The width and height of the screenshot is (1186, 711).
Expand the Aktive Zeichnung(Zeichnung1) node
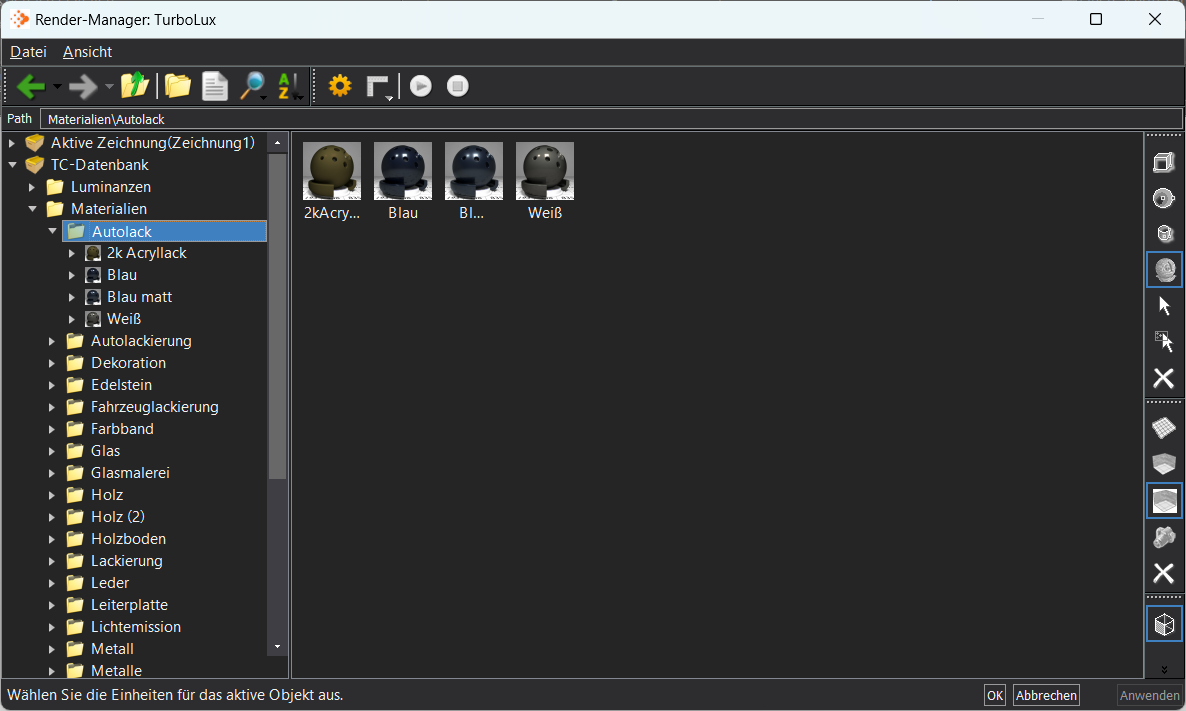(x=12, y=143)
